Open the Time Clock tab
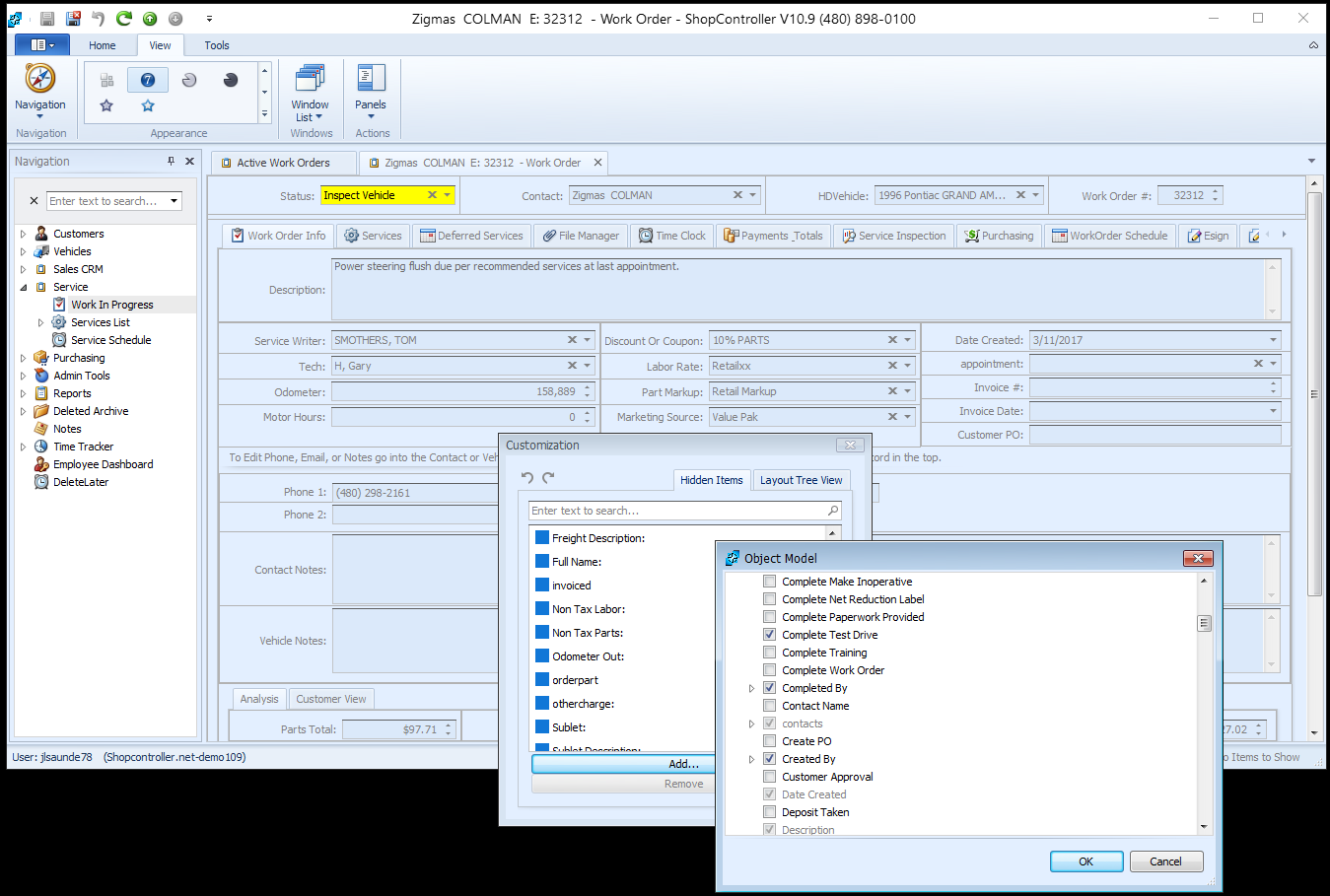1330x896 pixels. coord(672,236)
